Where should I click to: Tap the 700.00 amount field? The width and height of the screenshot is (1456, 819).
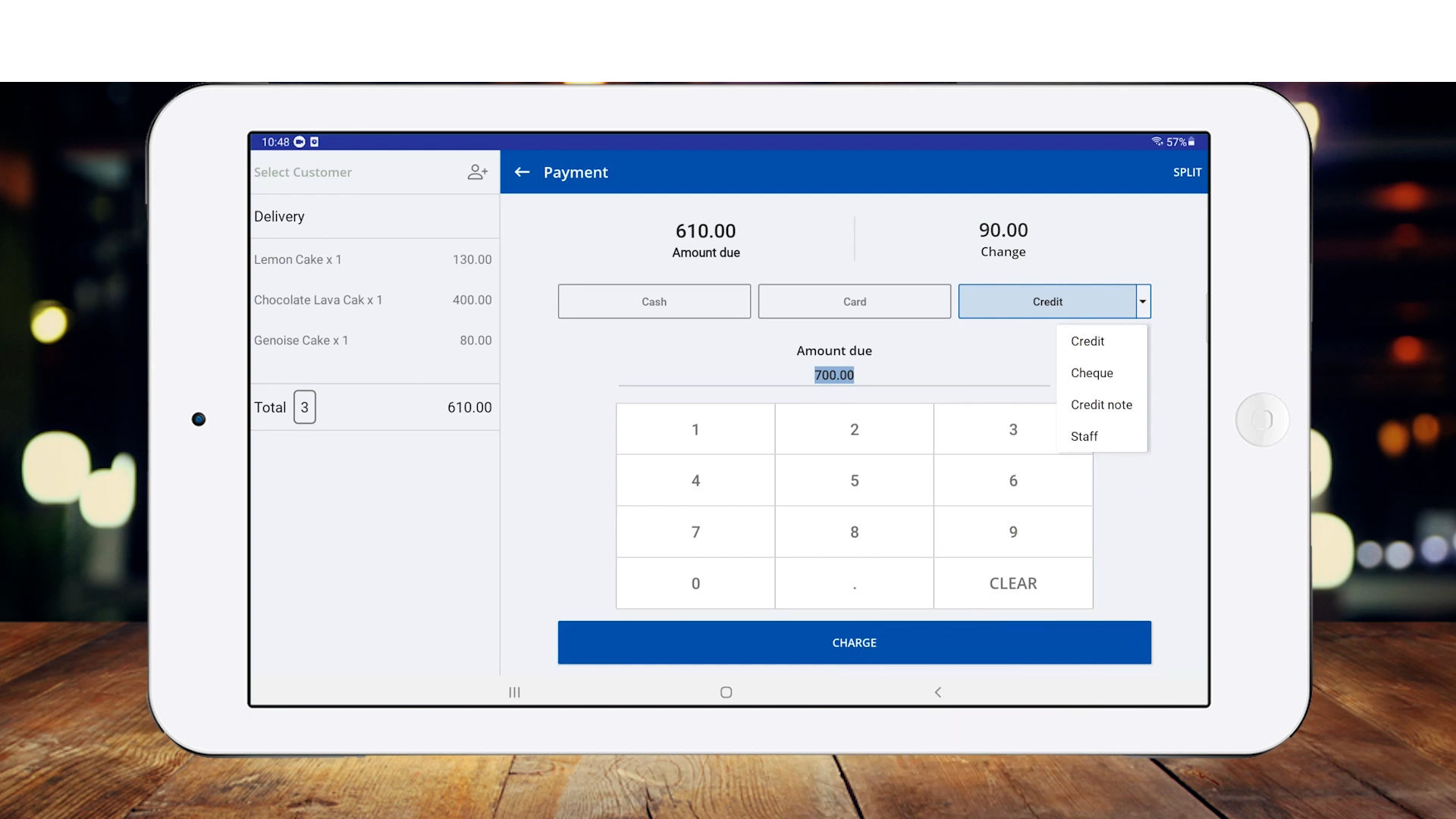coord(833,375)
